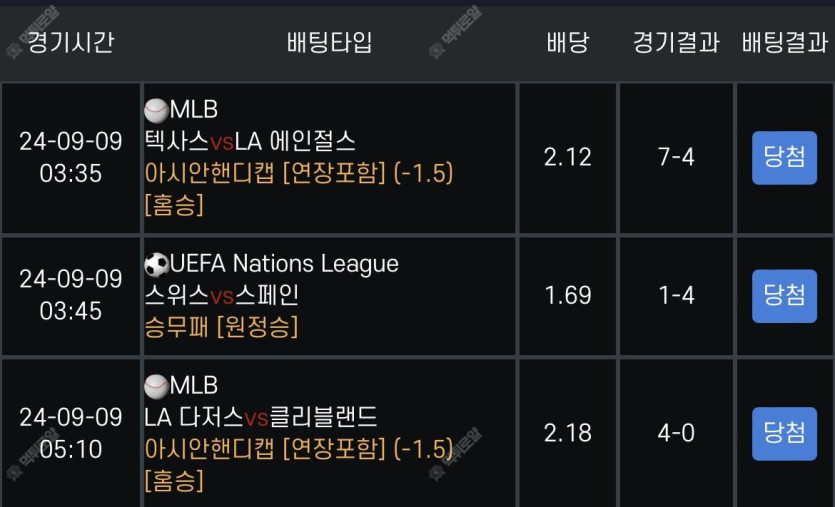This screenshot has height=507, width=835.
Task: Click the 2.12 odds value
Action: tap(568, 157)
